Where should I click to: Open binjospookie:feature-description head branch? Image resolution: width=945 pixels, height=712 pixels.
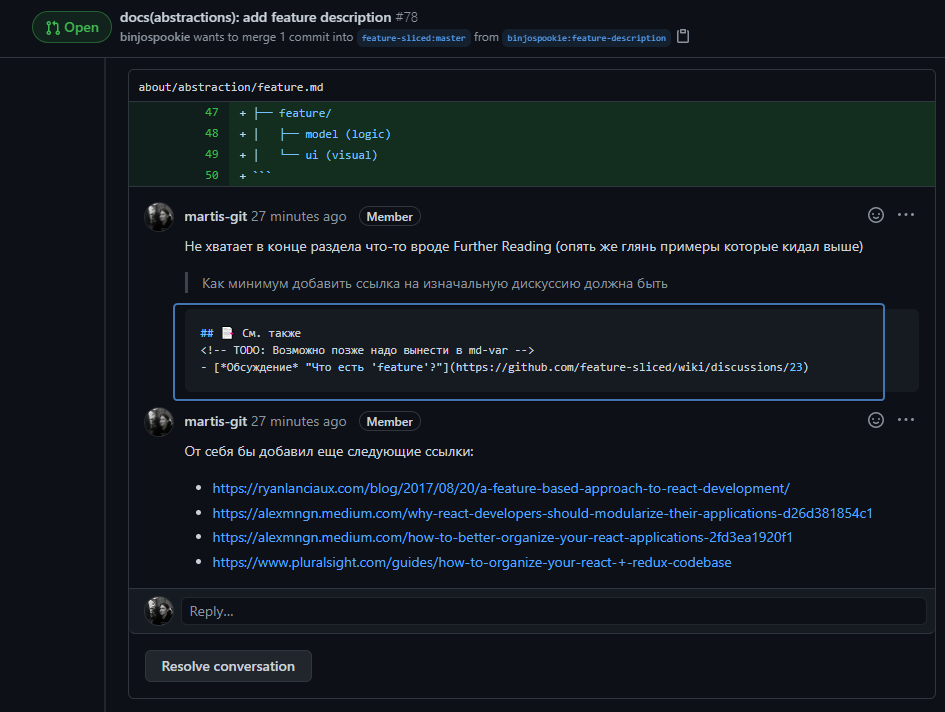click(x=586, y=37)
